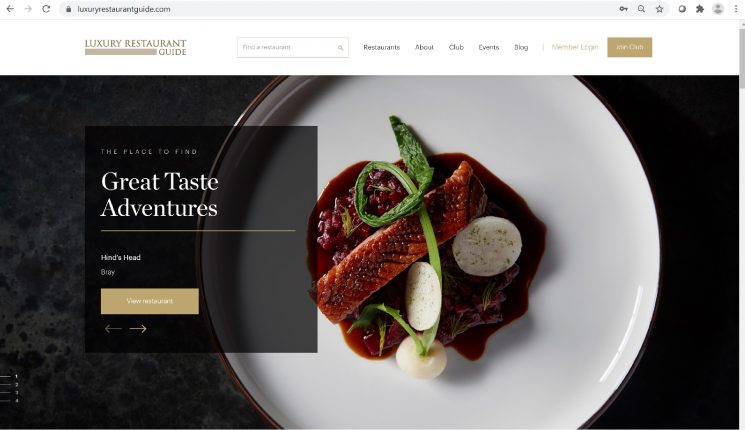The image size is (745, 430).
Task: Click the Find a restaurant field
Action: (x=287, y=48)
